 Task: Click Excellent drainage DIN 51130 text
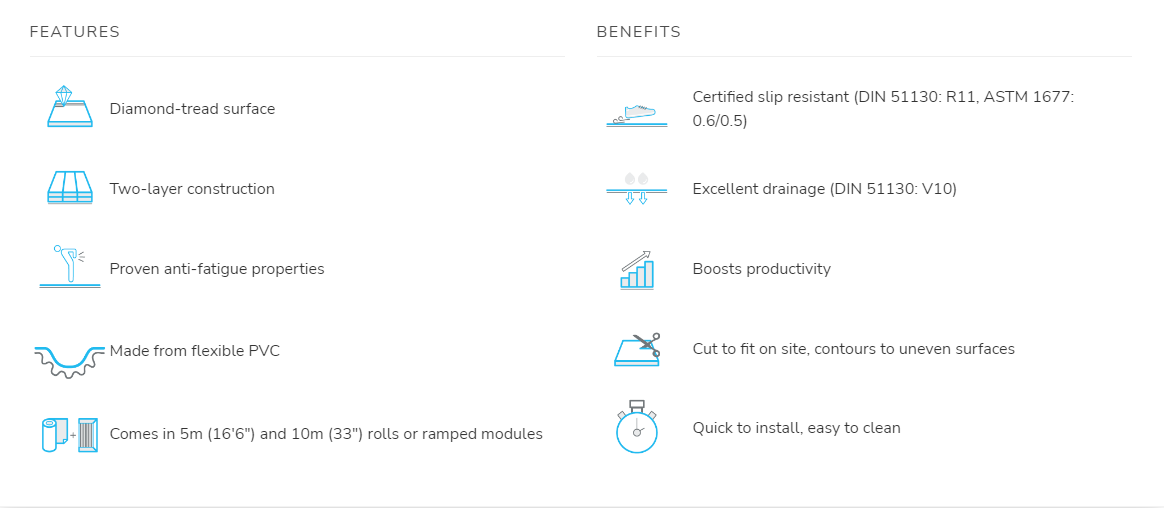point(825,189)
